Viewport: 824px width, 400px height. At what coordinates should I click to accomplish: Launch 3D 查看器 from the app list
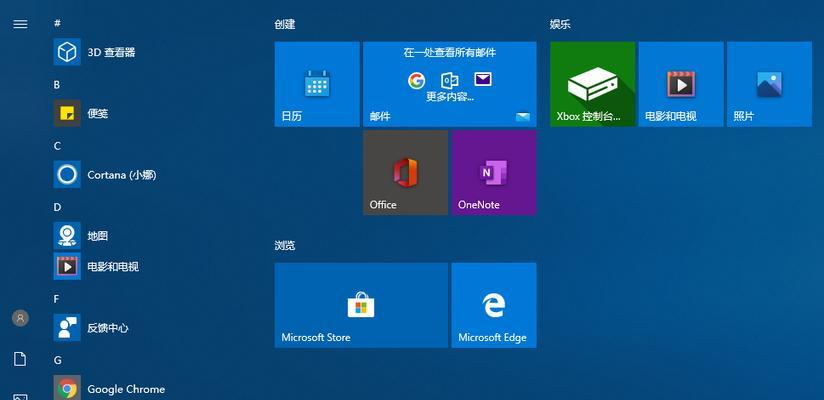click(x=95, y=52)
